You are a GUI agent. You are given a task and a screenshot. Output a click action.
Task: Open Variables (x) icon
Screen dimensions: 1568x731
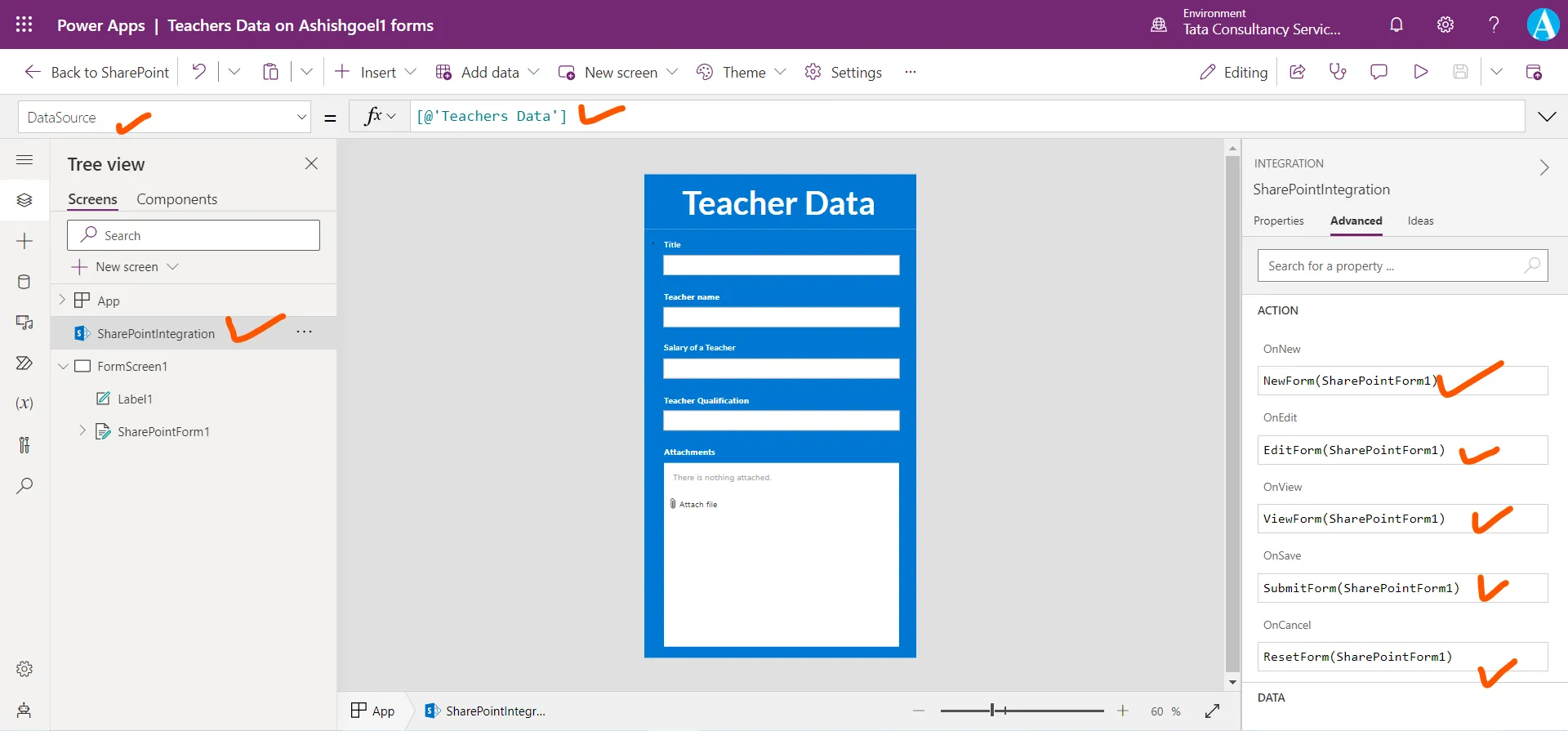point(24,403)
